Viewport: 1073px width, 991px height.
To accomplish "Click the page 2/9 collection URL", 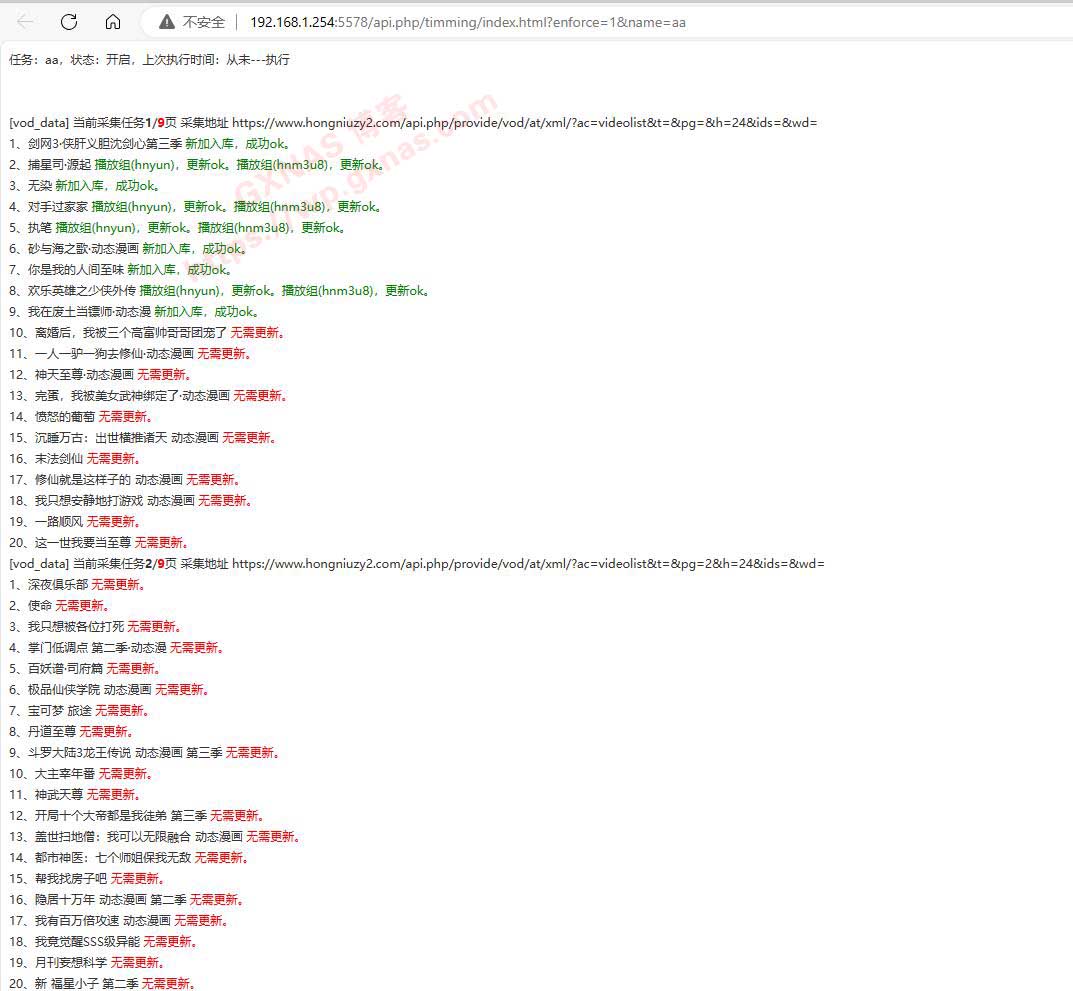I will click(528, 564).
